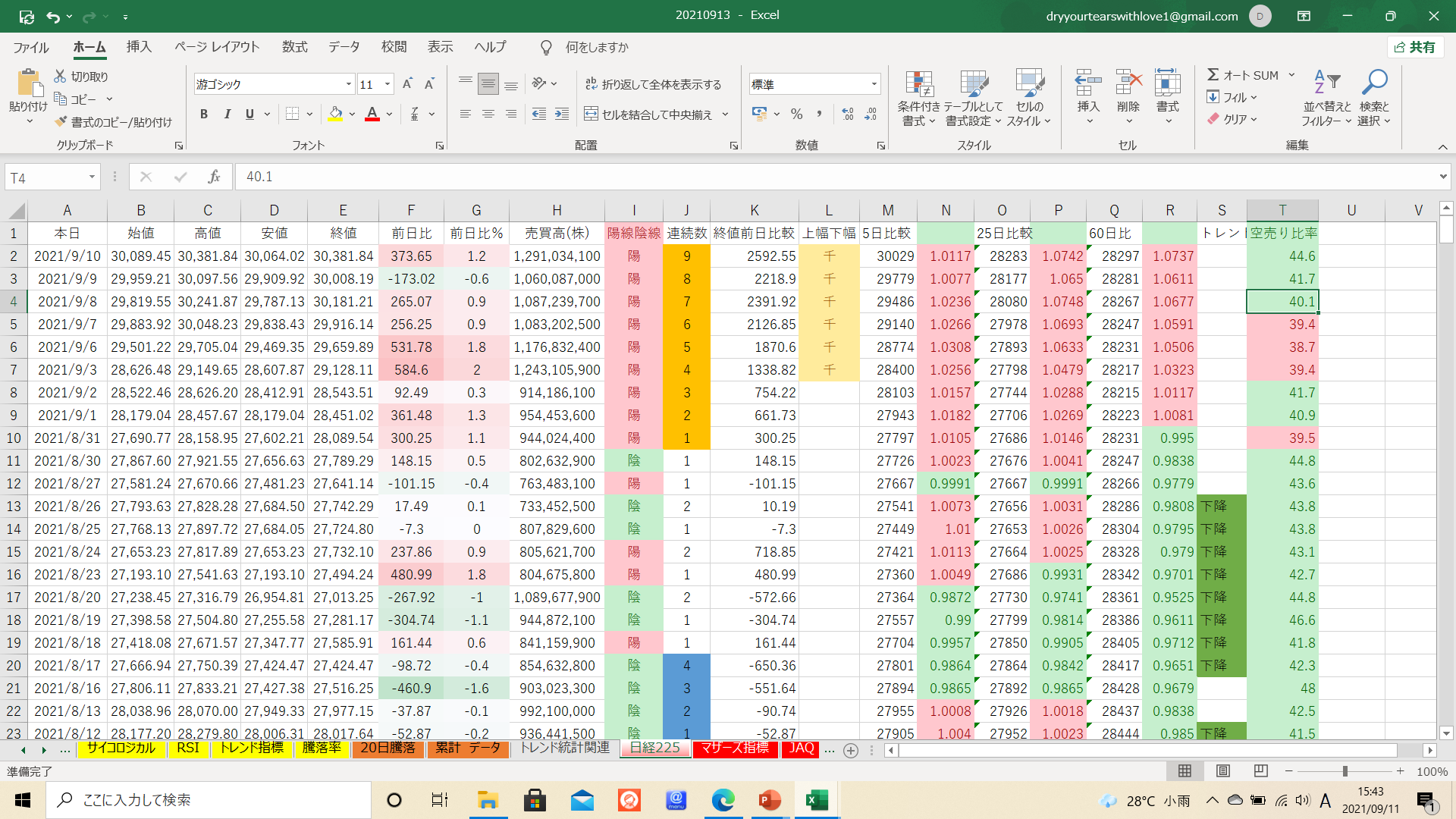Click Merge and Center cells button
The width and height of the screenshot is (1456, 819).
coord(649,115)
